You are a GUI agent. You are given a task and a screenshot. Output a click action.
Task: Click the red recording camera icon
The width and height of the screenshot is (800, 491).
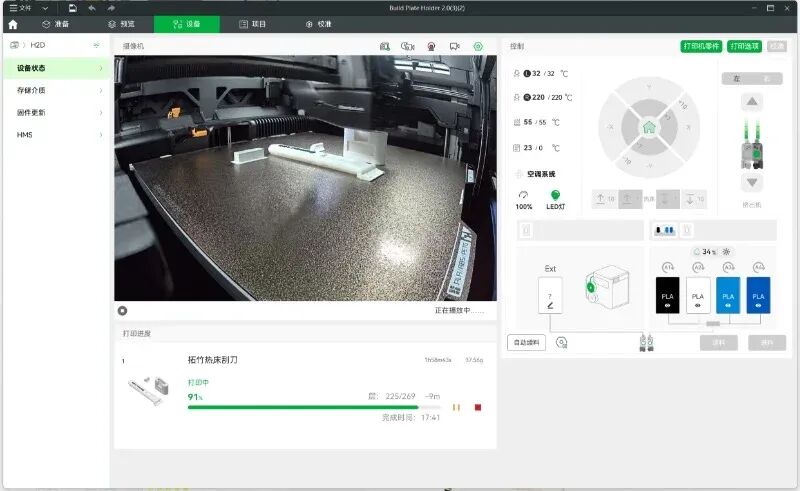pyautogui.click(x=431, y=46)
